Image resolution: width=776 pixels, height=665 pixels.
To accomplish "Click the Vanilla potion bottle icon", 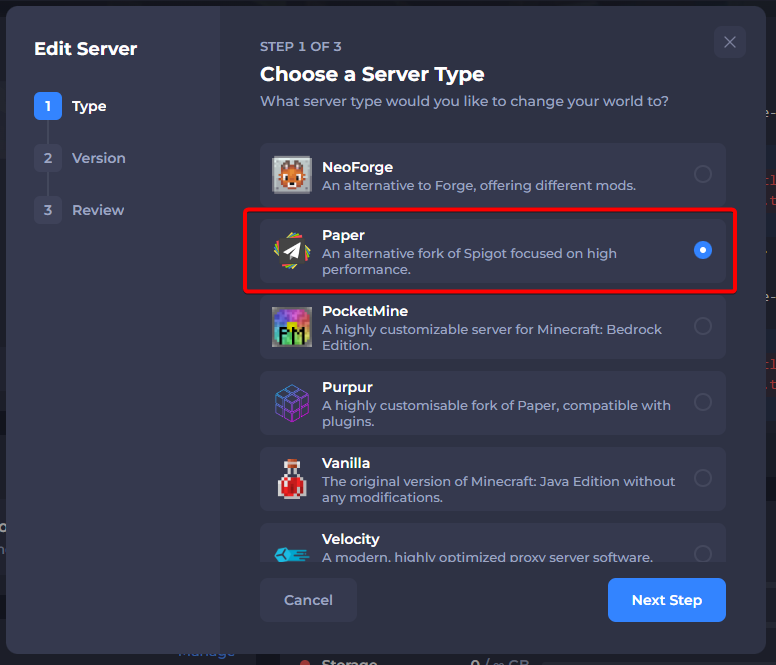I will (x=291, y=479).
